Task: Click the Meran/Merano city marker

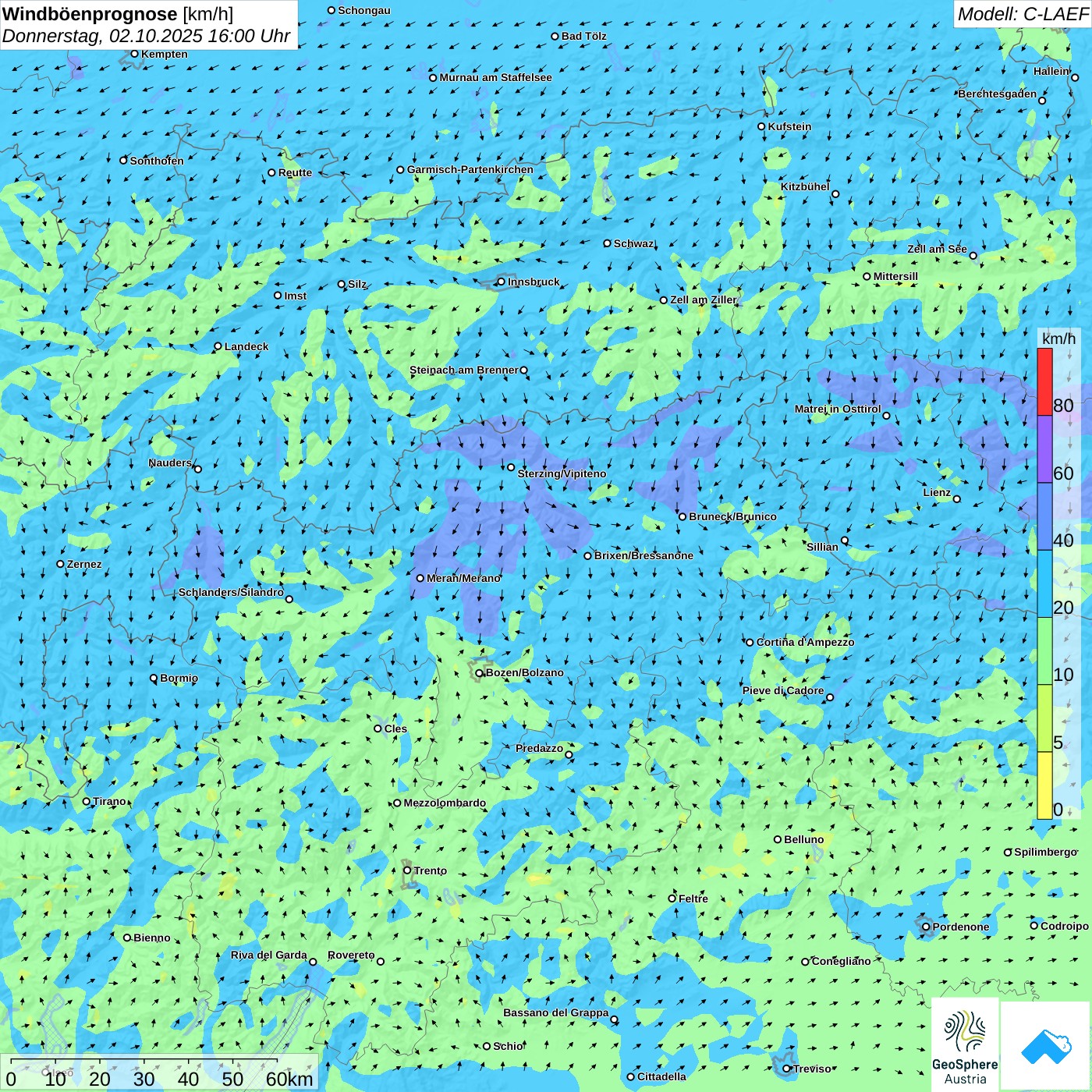Action: point(420,578)
